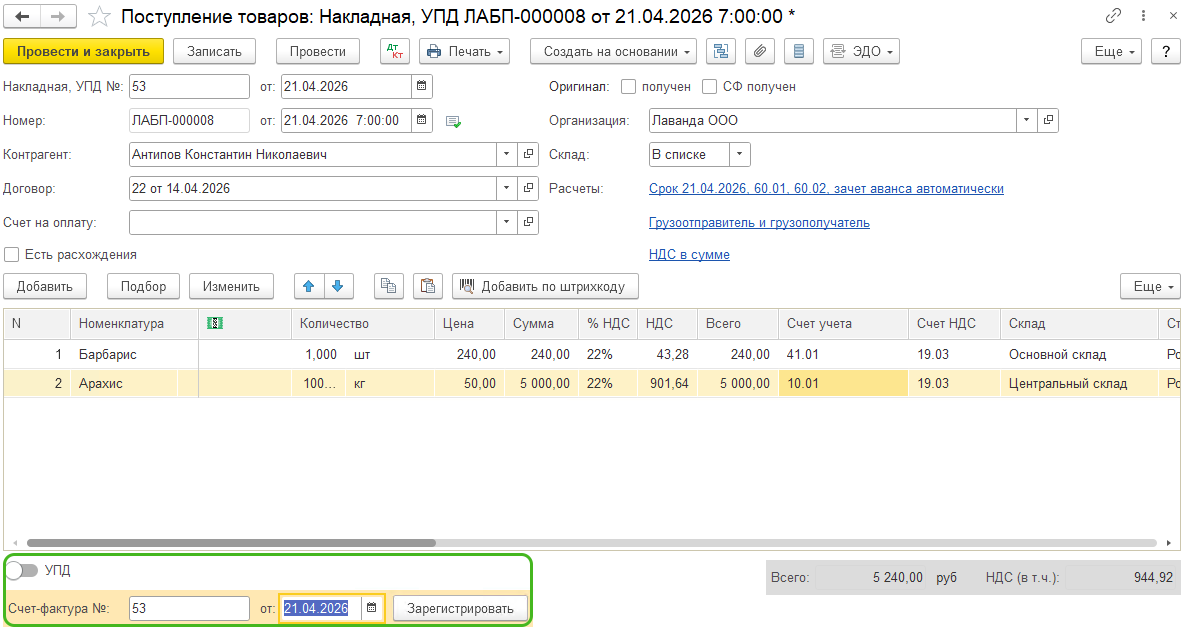Screen dimensions: 1185x630
Task: Click the Изменить button
Action: click(x=231, y=286)
